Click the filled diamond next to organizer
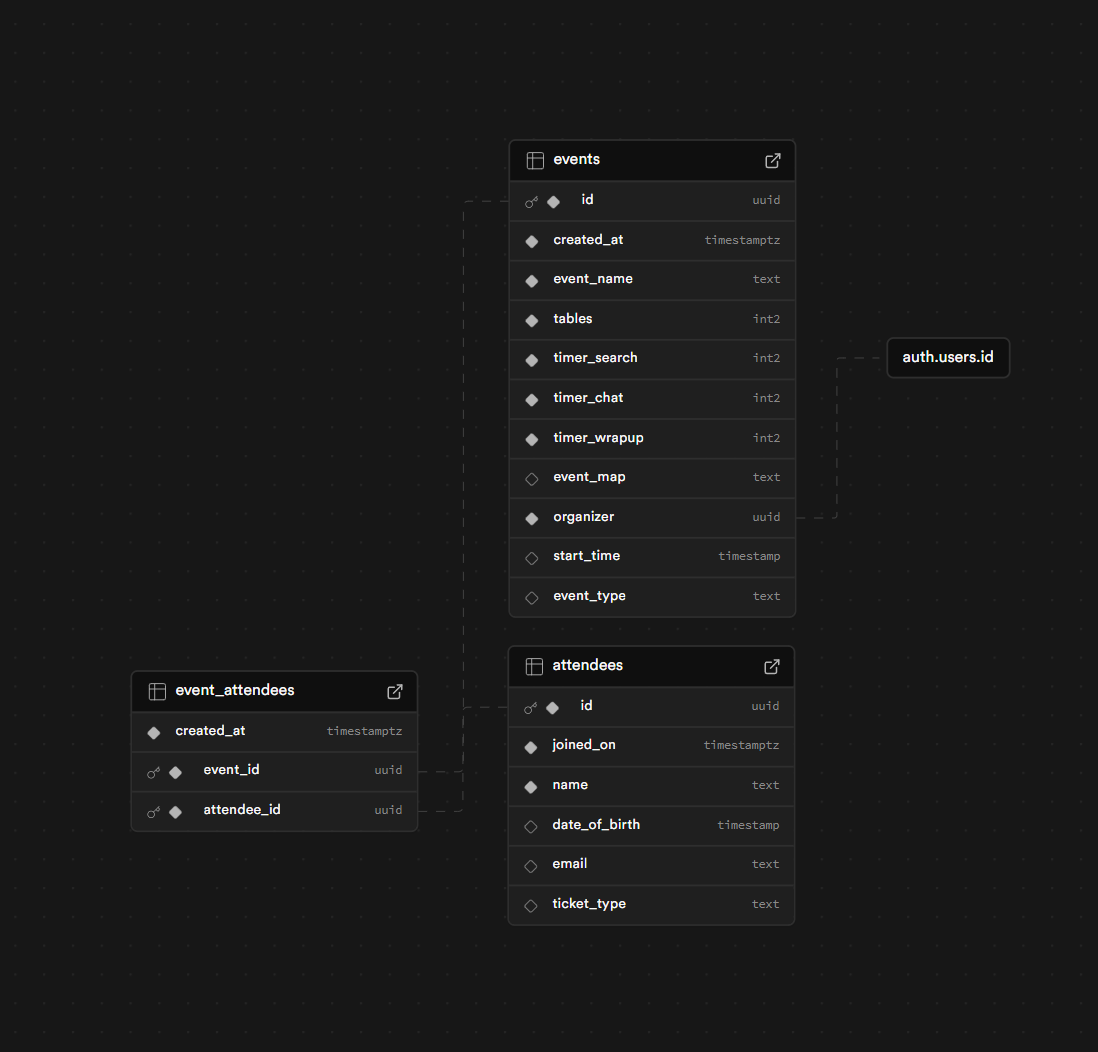Image resolution: width=1098 pixels, height=1052 pixels. click(x=531, y=518)
